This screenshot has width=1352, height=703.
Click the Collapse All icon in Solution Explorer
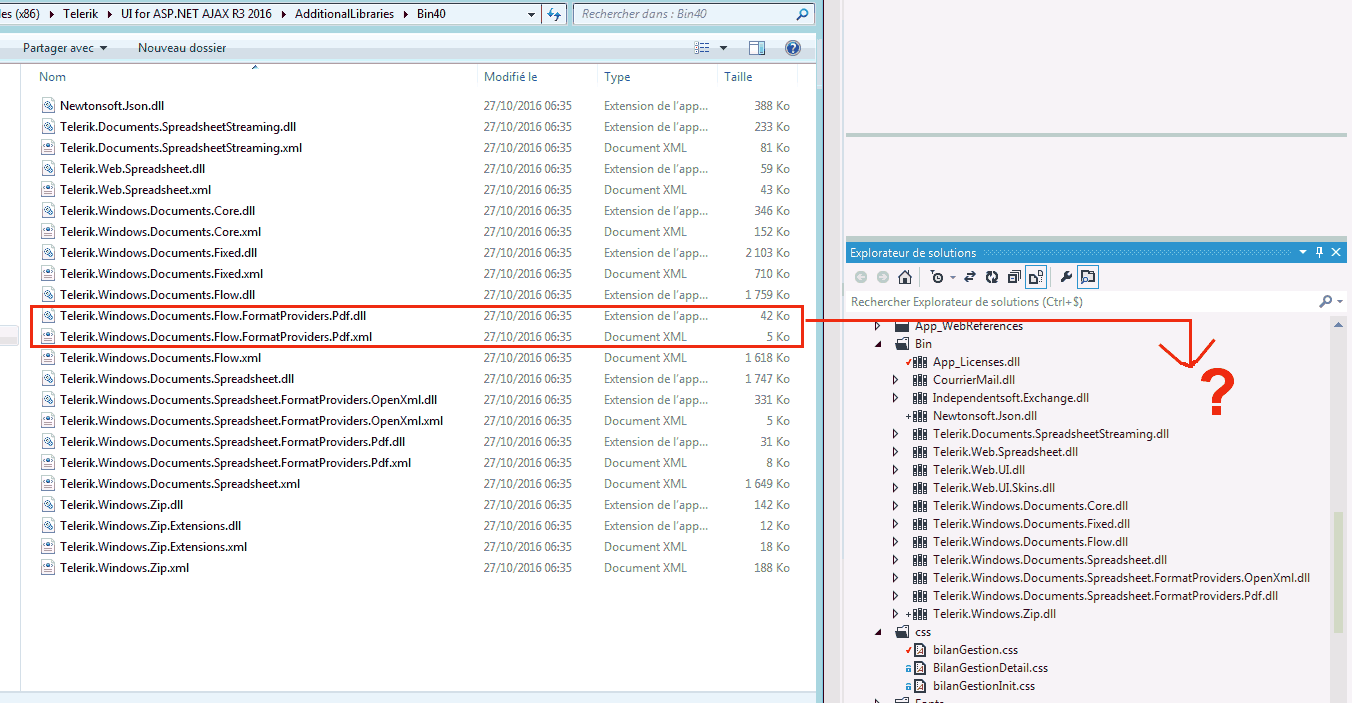[1014, 277]
